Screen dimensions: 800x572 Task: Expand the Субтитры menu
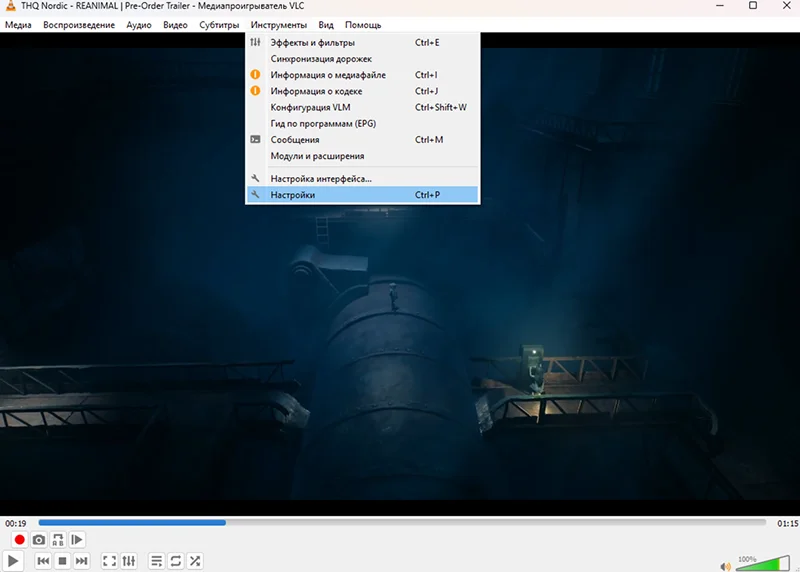[x=219, y=24]
